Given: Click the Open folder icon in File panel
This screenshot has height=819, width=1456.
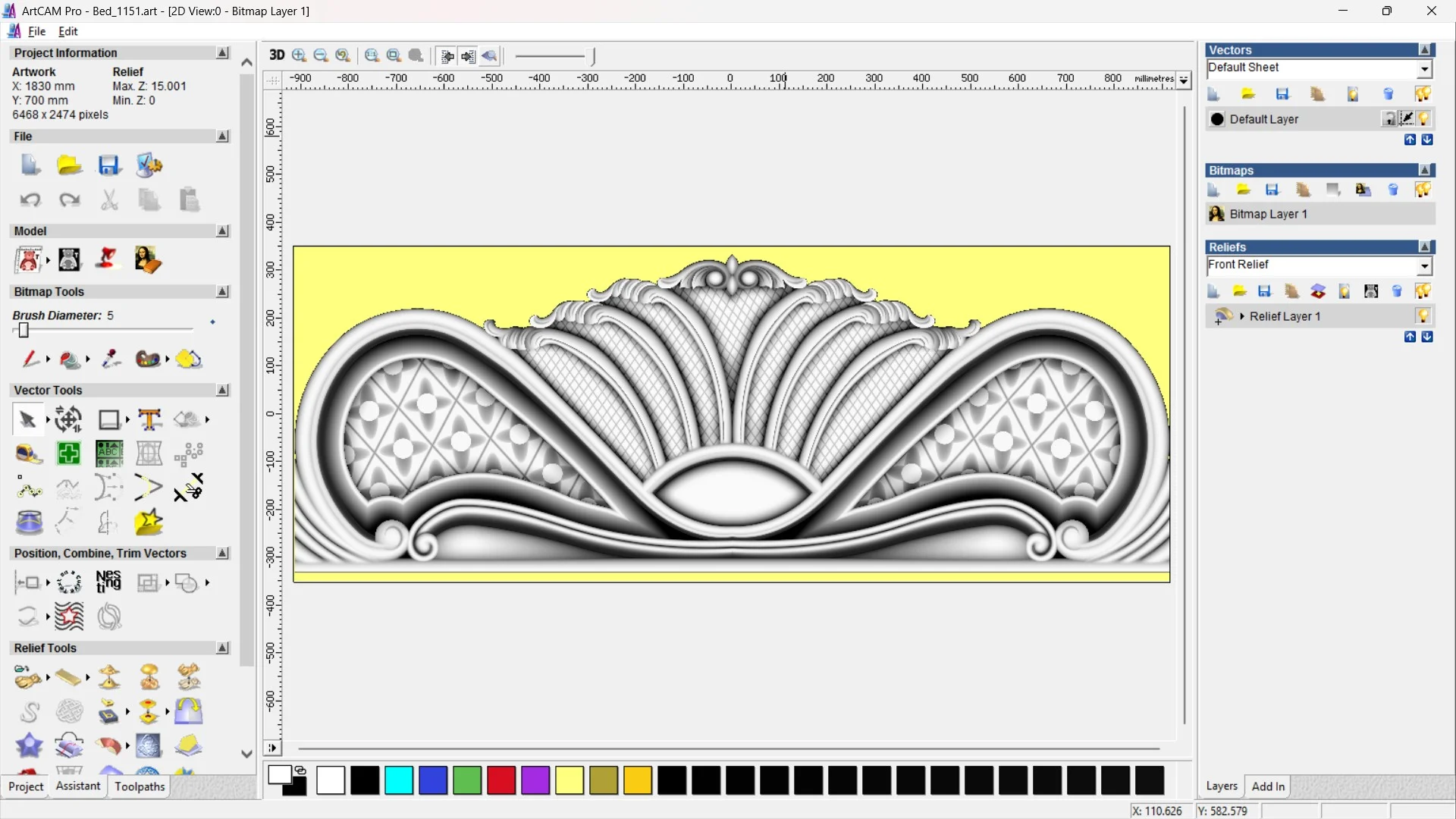Looking at the screenshot, I should tap(69, 165).
